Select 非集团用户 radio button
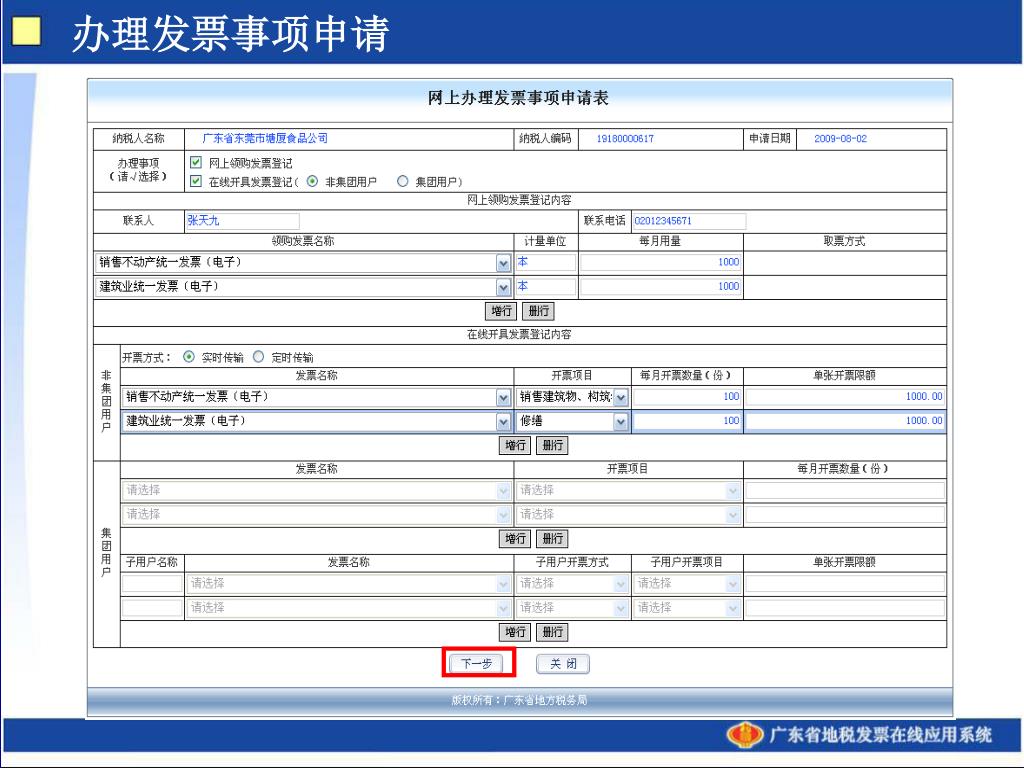Image resolution: width=1024 pixels, height=768 pixels. point(312,181)
